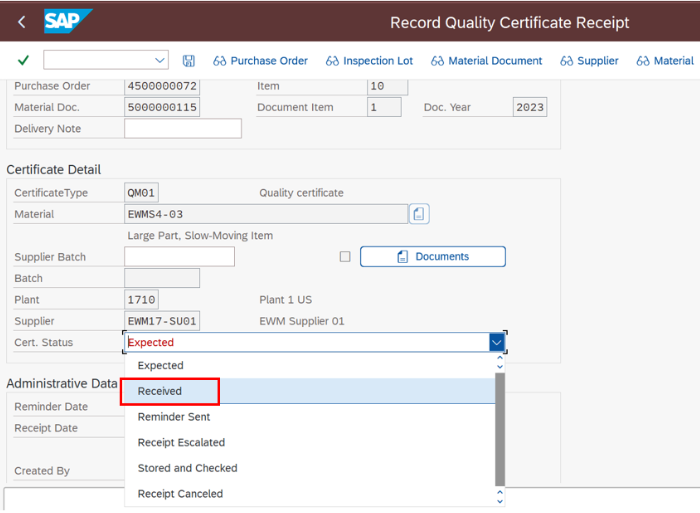Click the 'EWM Supplier 01' description
700x513 pixels.
(301, 321)
